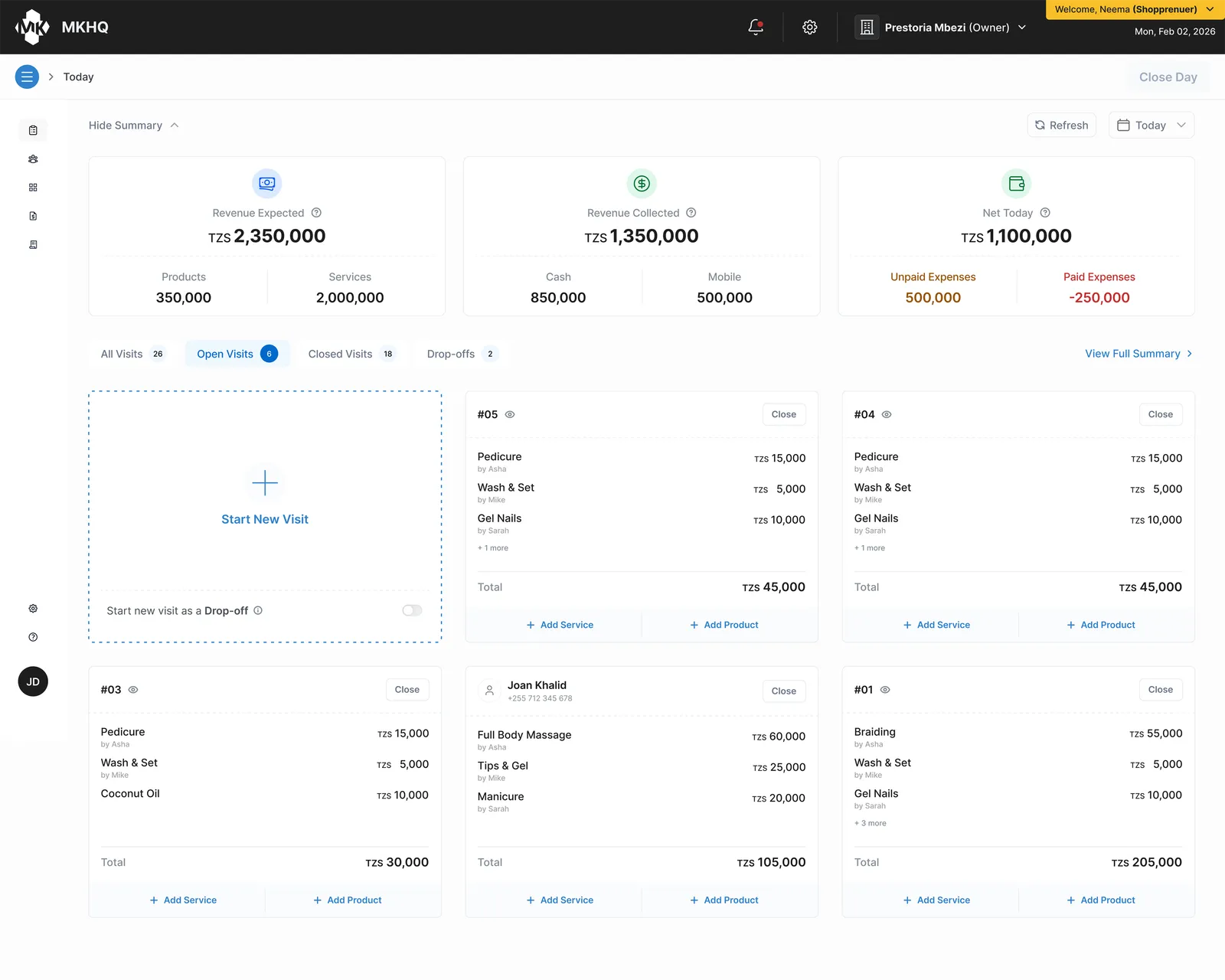Viewport: 1225px width, 980px height.
Task: Add a service to visit #03
Action: point(183,900)
